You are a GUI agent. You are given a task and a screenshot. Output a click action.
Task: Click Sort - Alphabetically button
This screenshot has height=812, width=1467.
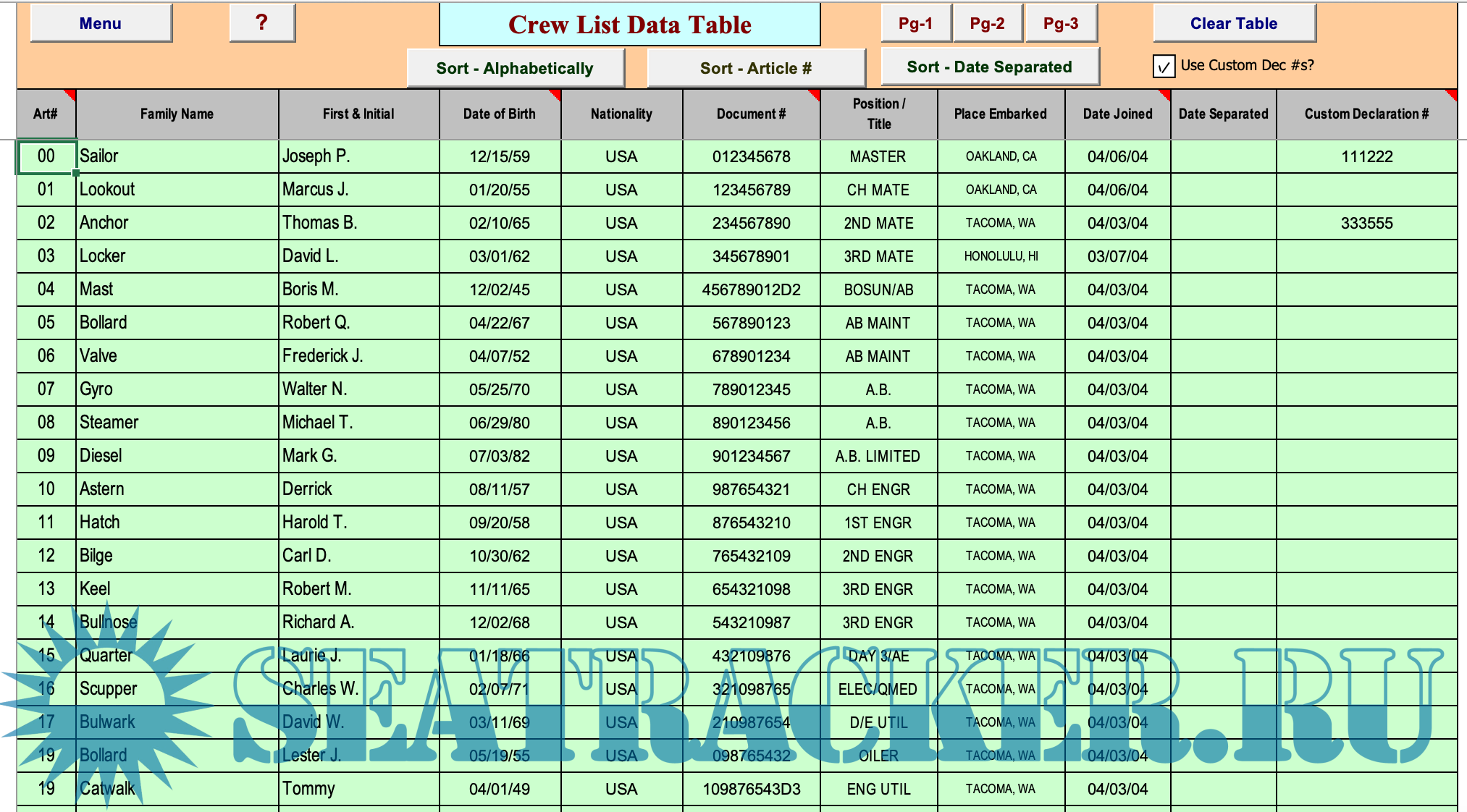(x=515, y=68)
